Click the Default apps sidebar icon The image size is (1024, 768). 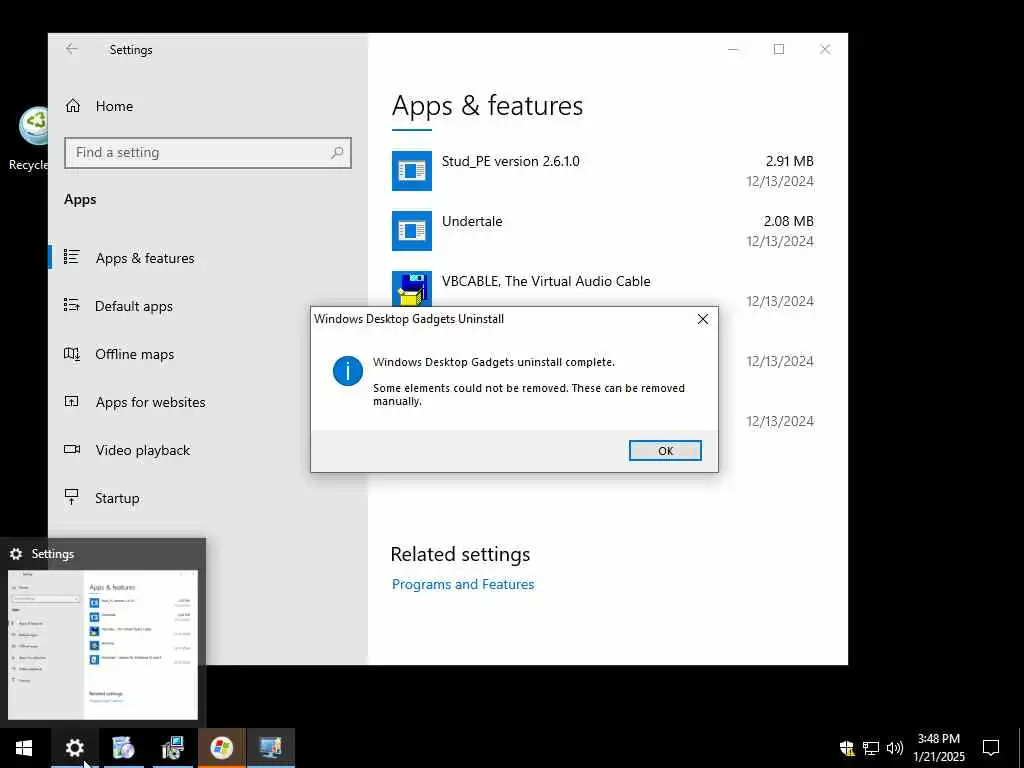tap(72, 305)
